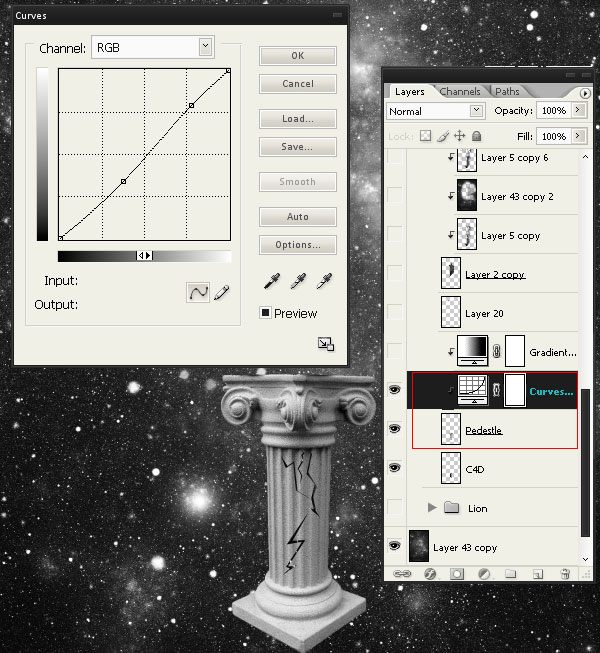Click lock transparent pixels icon
Screen dimensions: 600x653
(425, 136)
